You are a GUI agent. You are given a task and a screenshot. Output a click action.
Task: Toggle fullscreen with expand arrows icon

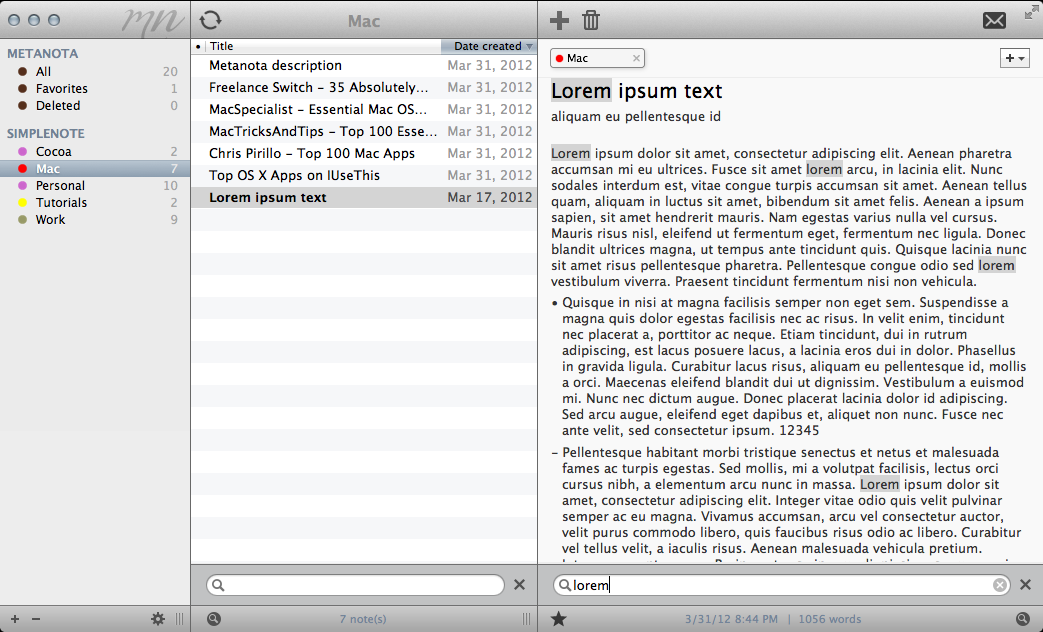tap(1031, 12)
